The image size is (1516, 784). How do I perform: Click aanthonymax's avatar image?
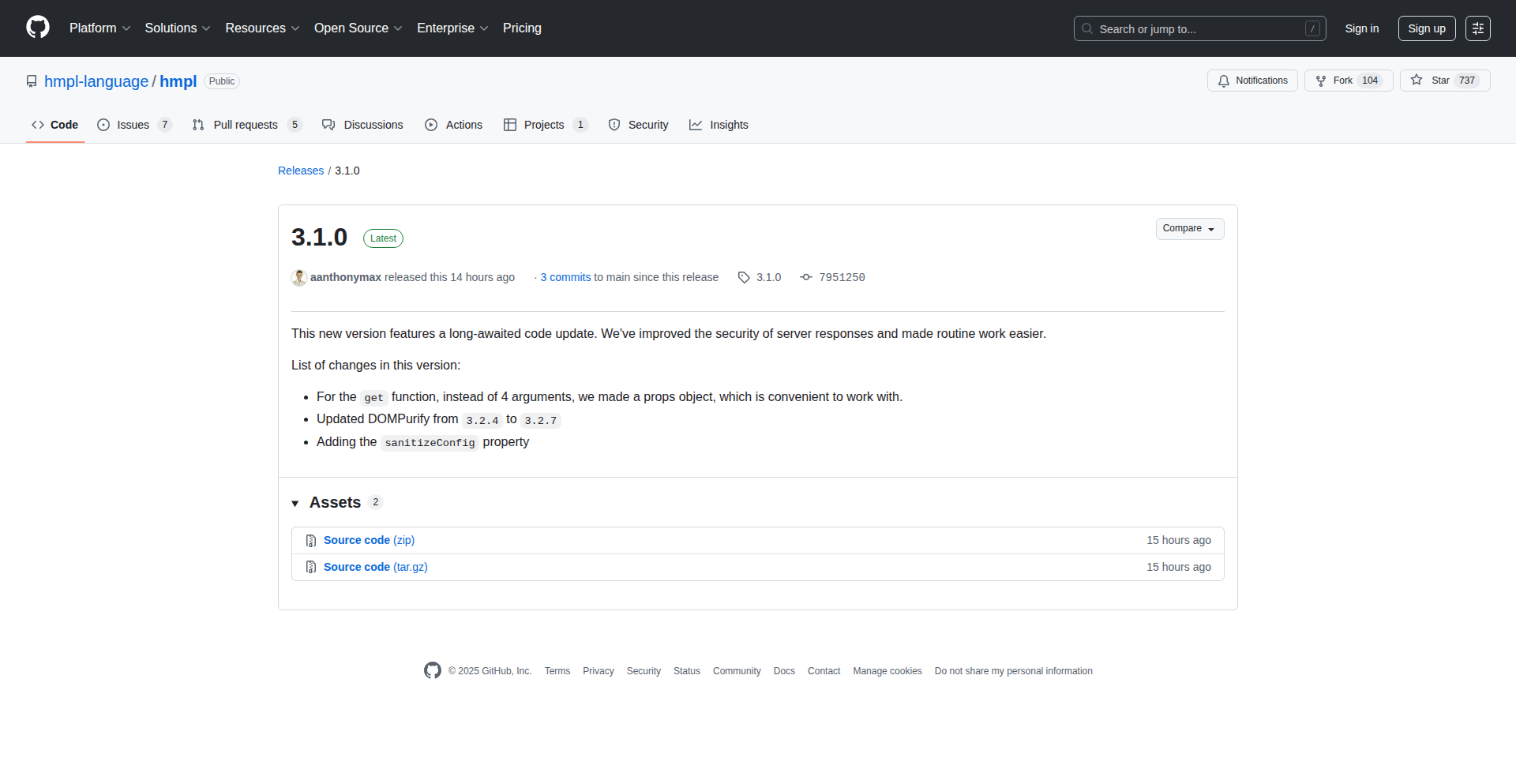298,277
